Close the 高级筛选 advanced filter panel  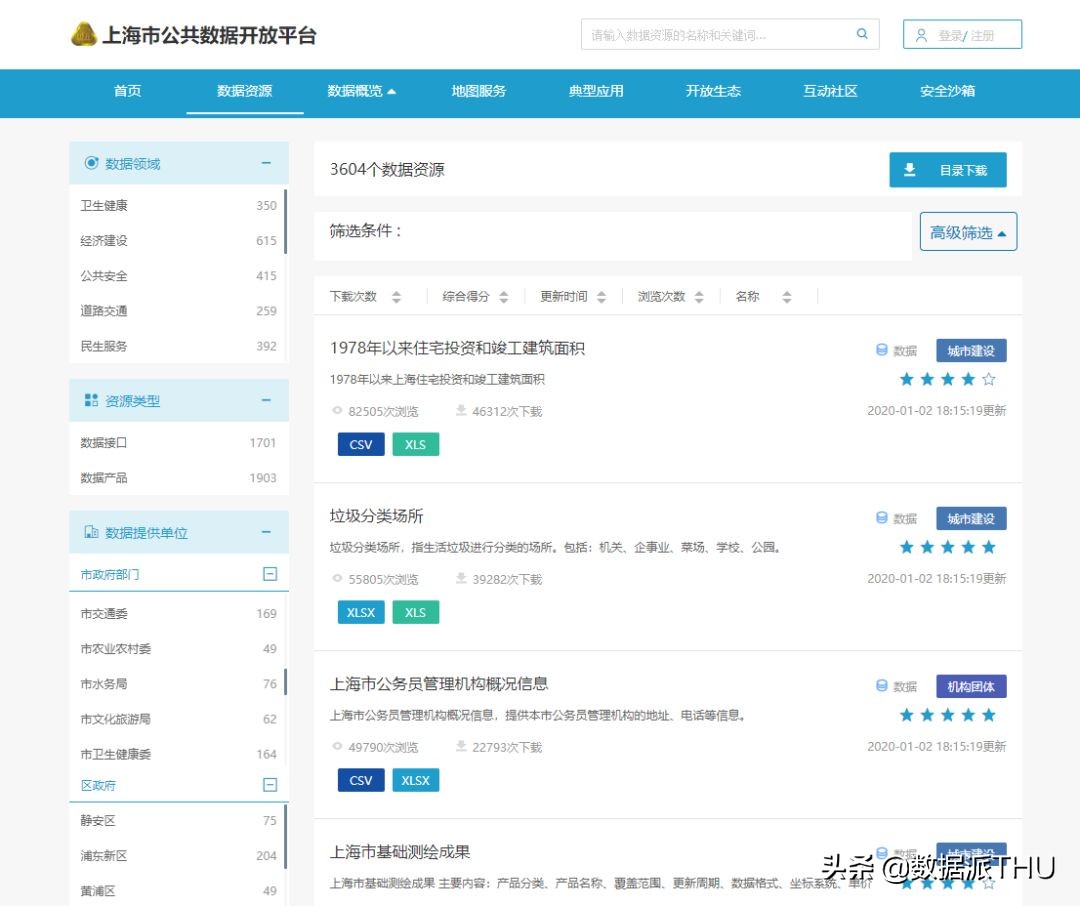(x=967, y=231)
